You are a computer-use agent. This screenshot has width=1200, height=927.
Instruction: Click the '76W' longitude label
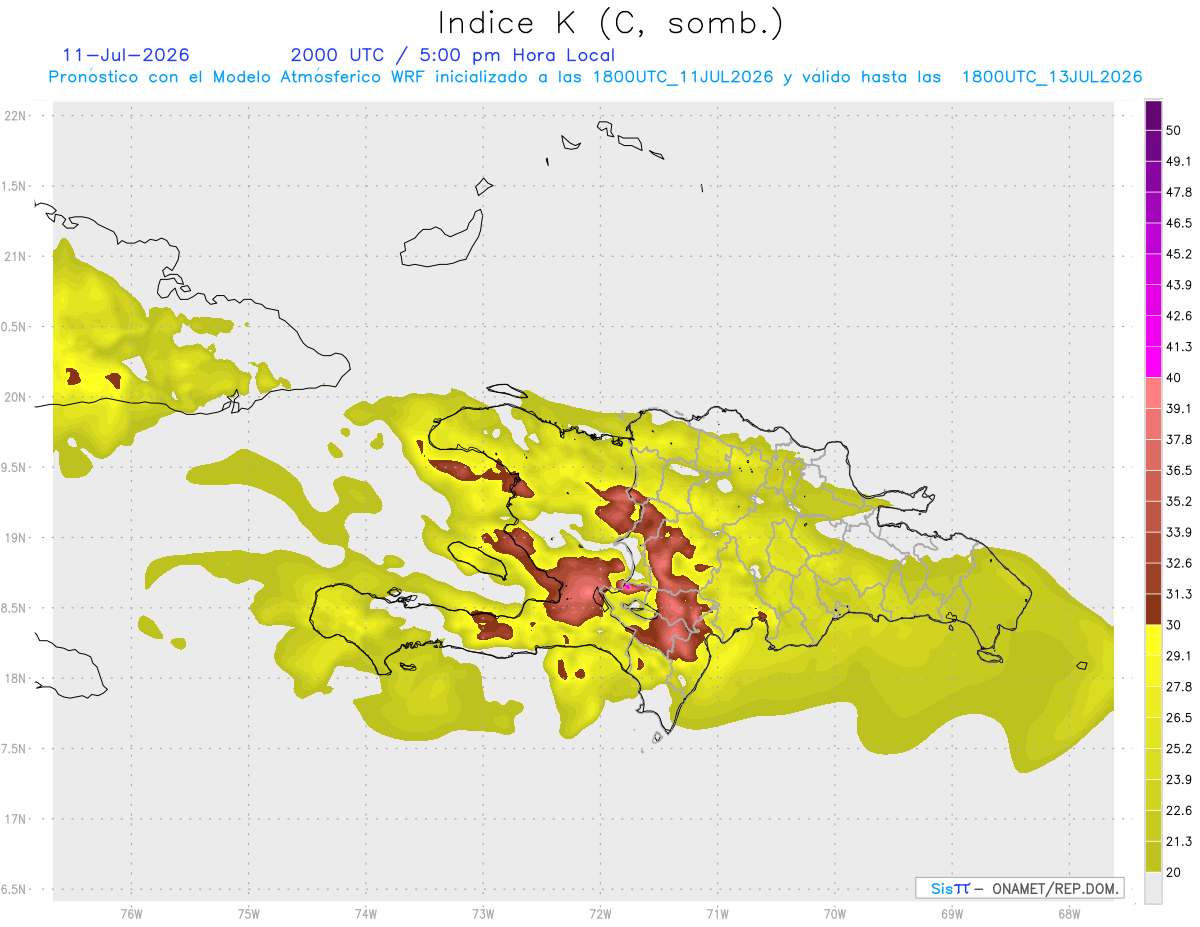coord(131,914)
